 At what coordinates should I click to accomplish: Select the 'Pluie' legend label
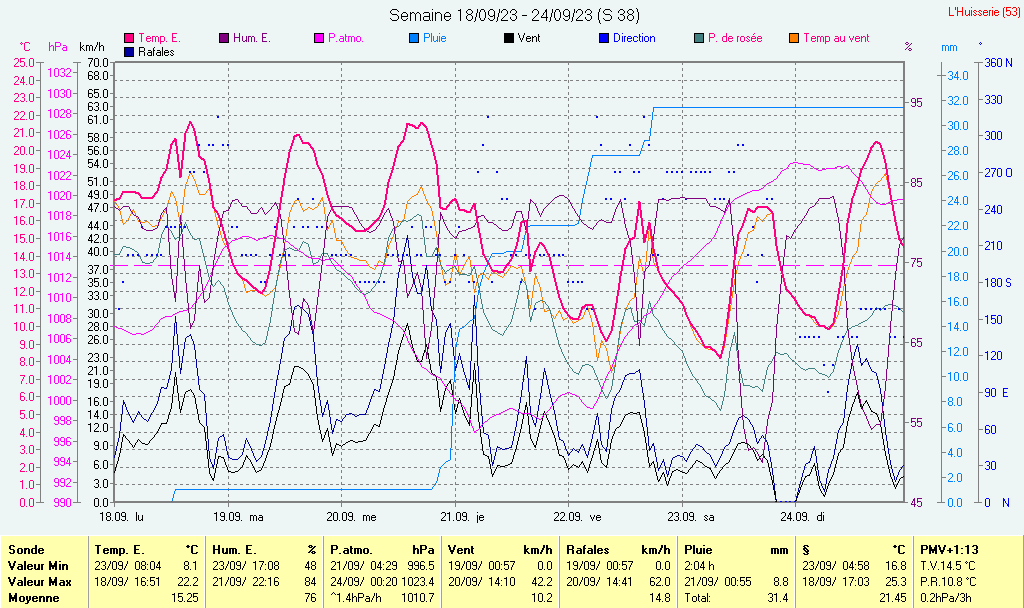click(x=435, y=39)
